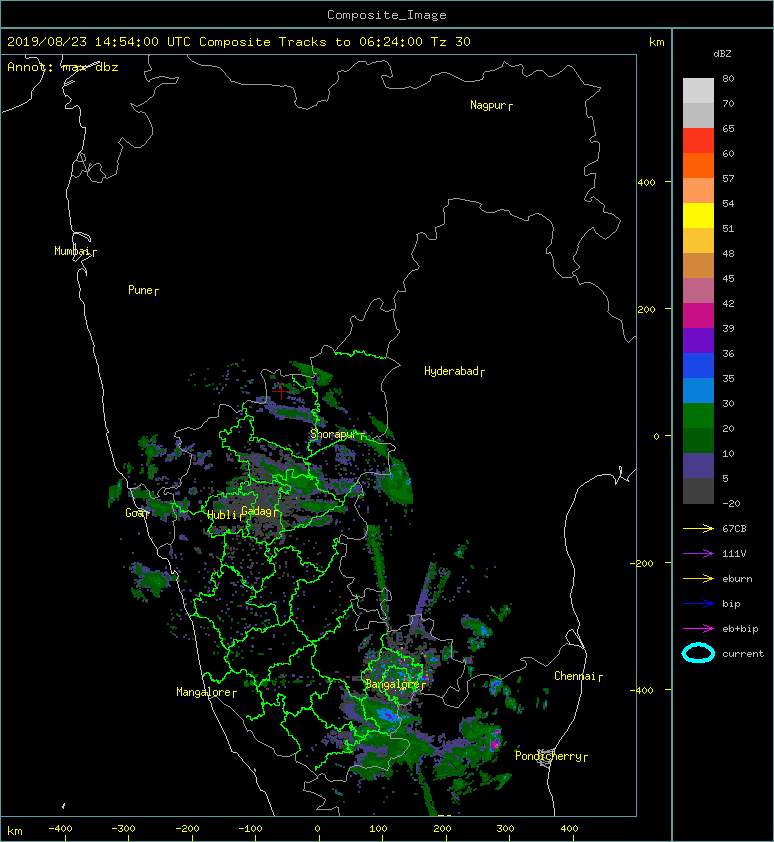The height and width of the screenshot is (842, 774).
Task: Click the light blue swatch below 35
Action: click(698, 390)
